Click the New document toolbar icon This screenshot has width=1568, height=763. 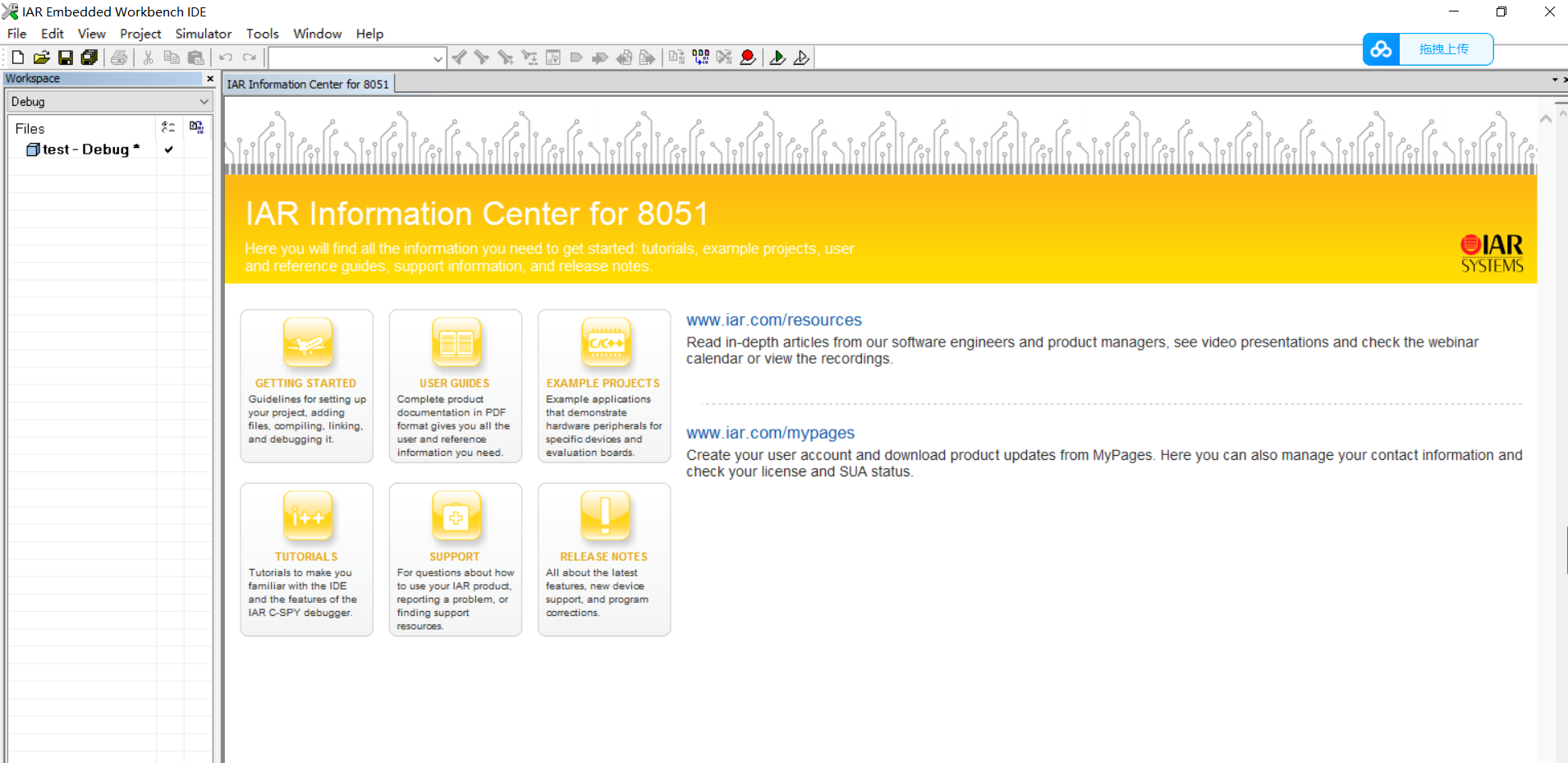(x=17, y=57)
